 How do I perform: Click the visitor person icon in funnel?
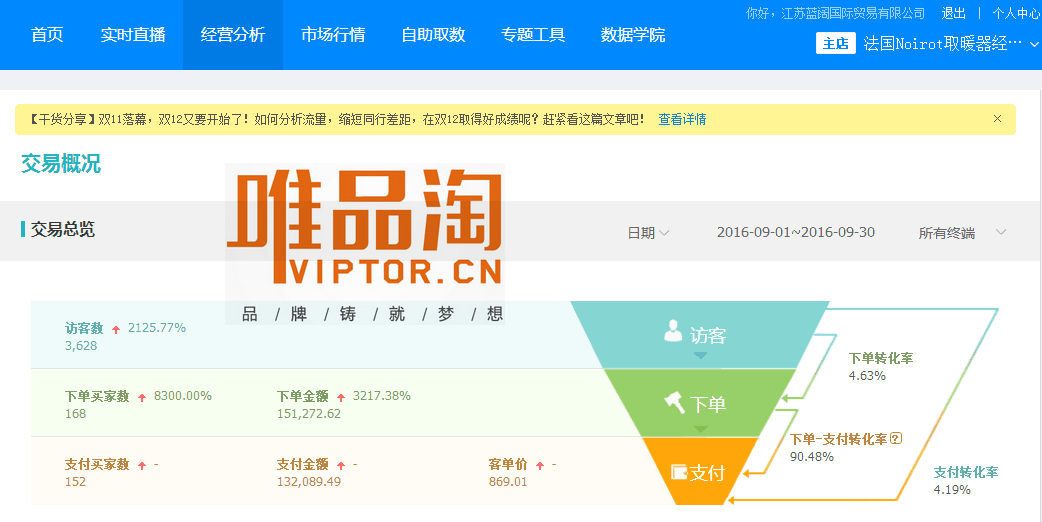pyautogui.click(x=673, y=332)
